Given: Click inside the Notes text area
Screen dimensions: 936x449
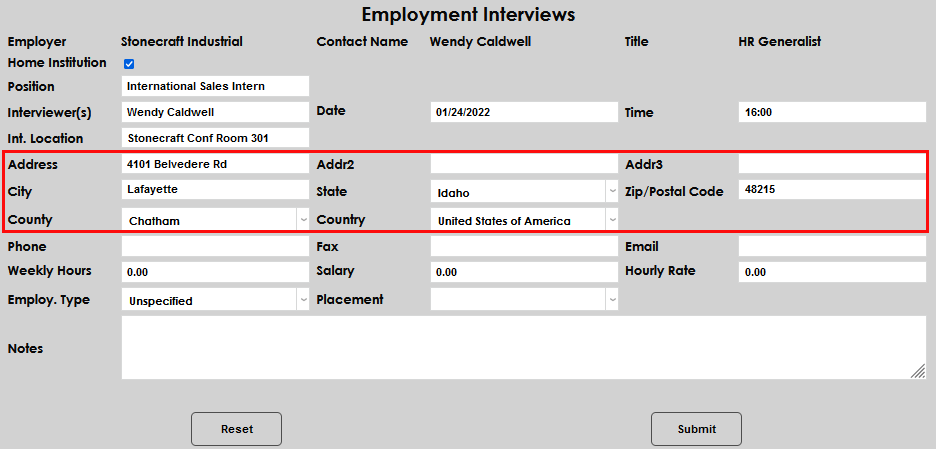Looking at the screenshot, I should click(524, 347).
